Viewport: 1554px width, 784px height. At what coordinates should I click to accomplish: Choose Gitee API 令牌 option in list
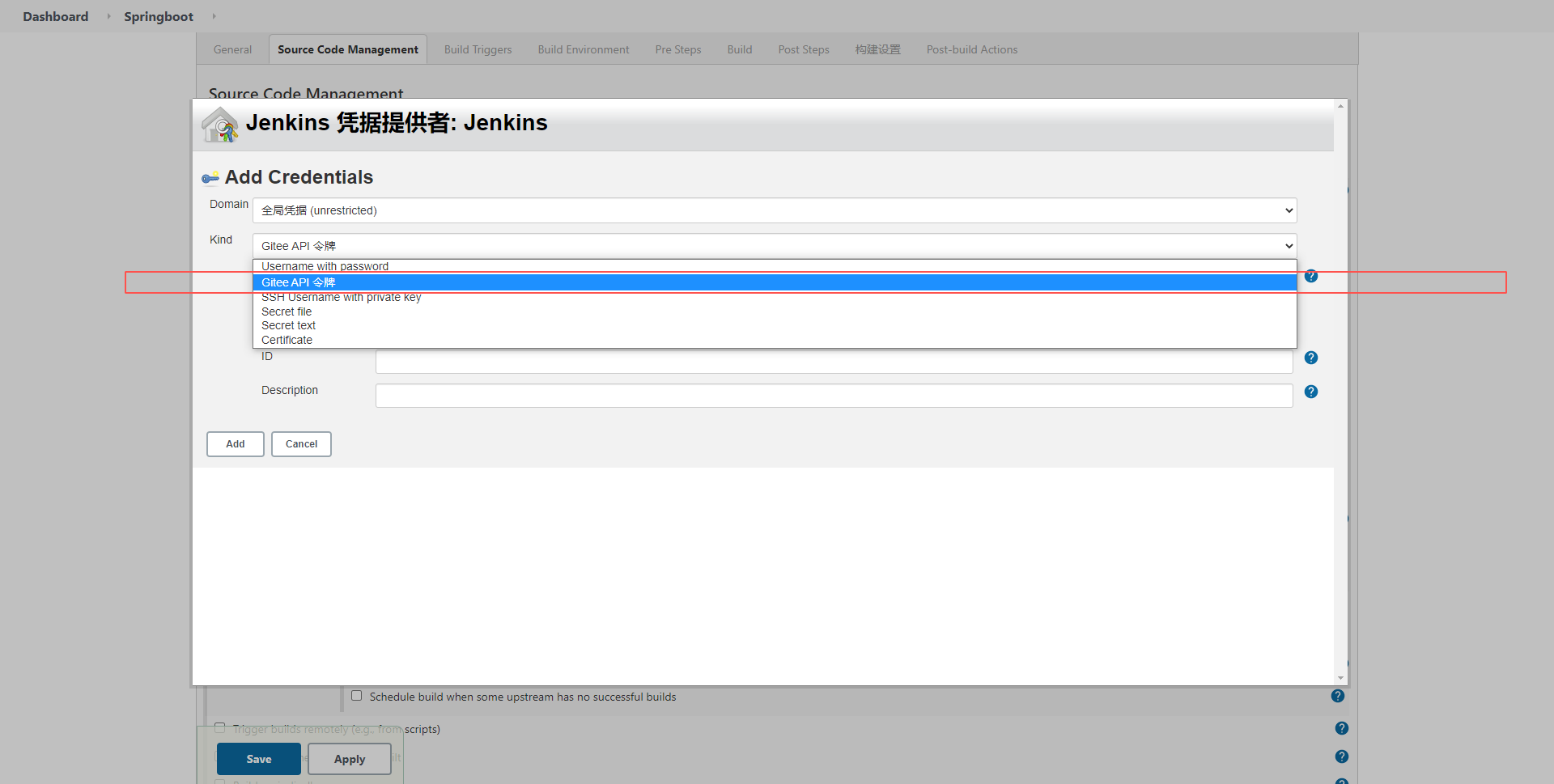(x=775, y=282)
